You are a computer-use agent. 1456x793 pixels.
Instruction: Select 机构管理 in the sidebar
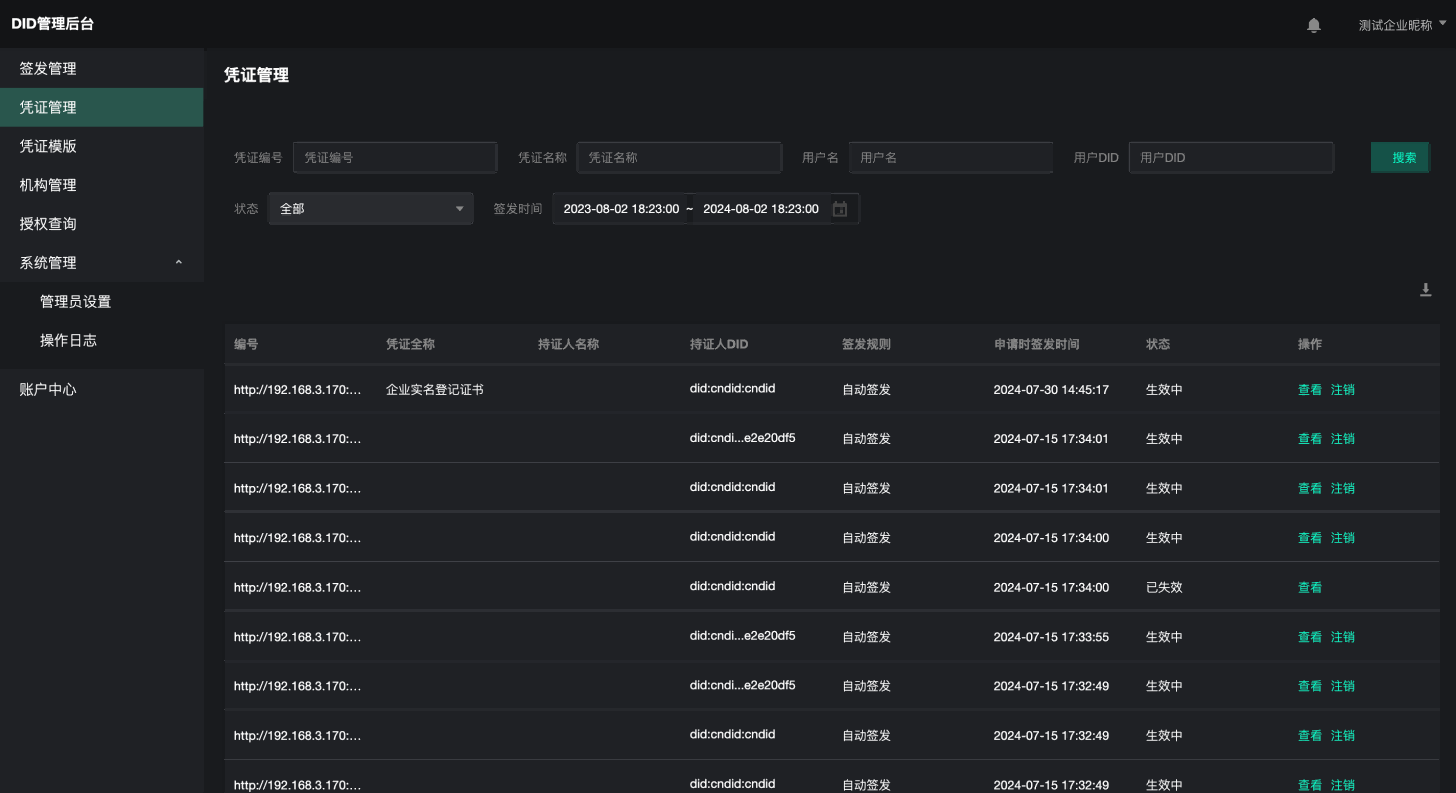click(48, 185)
